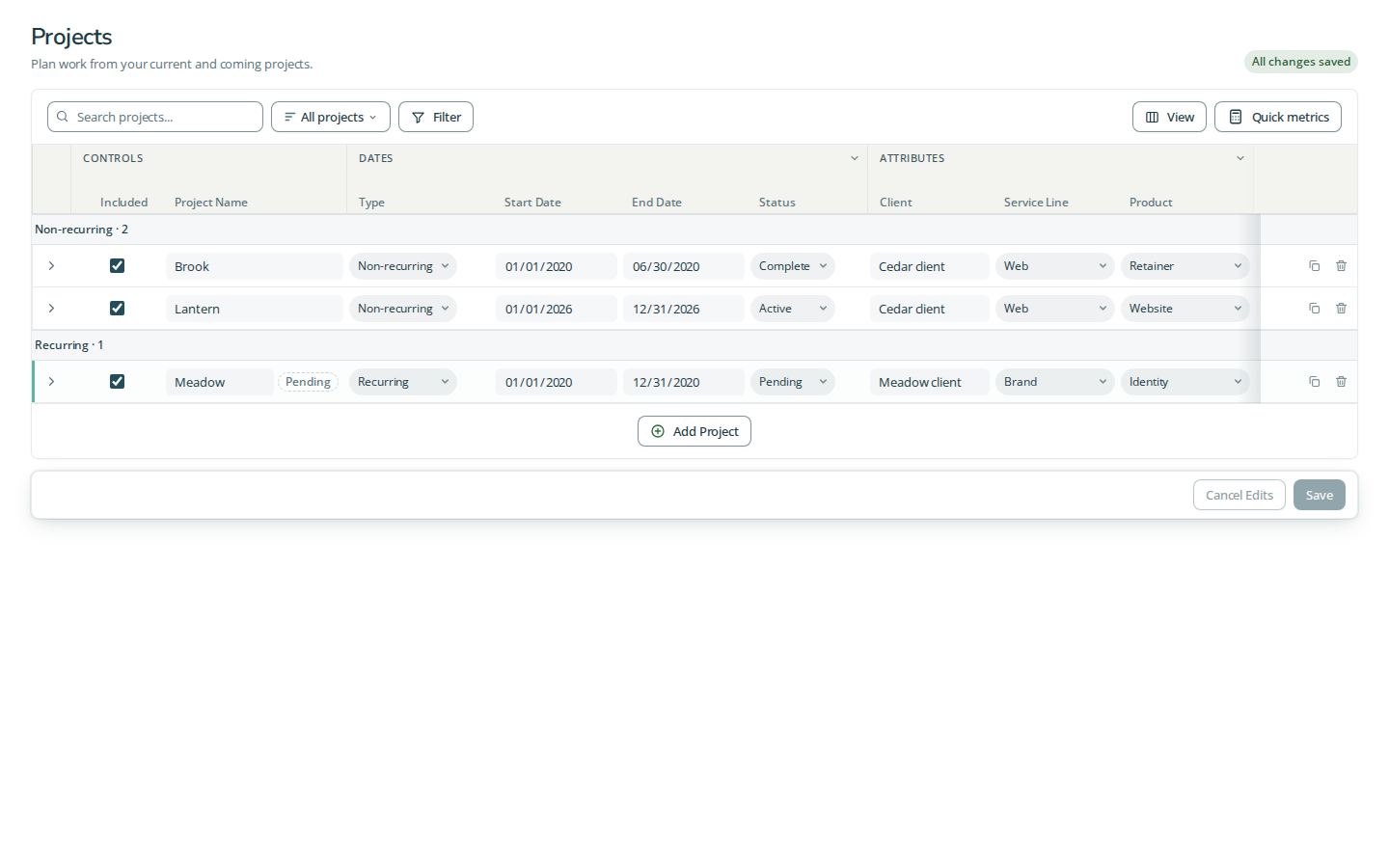Click the Service Line column header
The width and height of the screenshot is (1389, 868).
(x=1036, y=203)
